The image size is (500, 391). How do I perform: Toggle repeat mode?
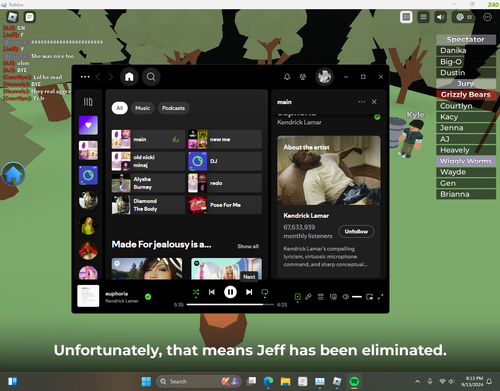click(265, 293)
